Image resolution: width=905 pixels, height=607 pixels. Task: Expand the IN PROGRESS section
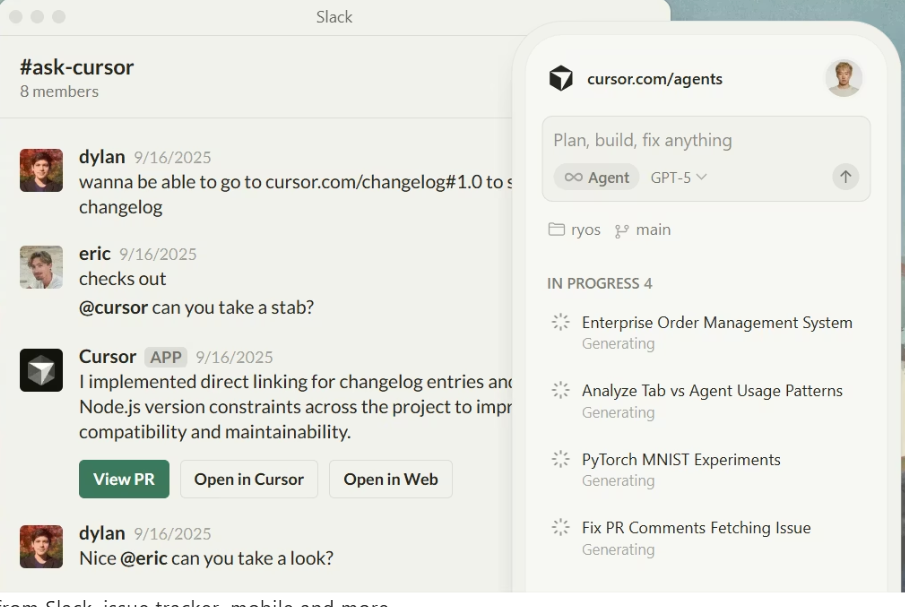coord(600,283)
